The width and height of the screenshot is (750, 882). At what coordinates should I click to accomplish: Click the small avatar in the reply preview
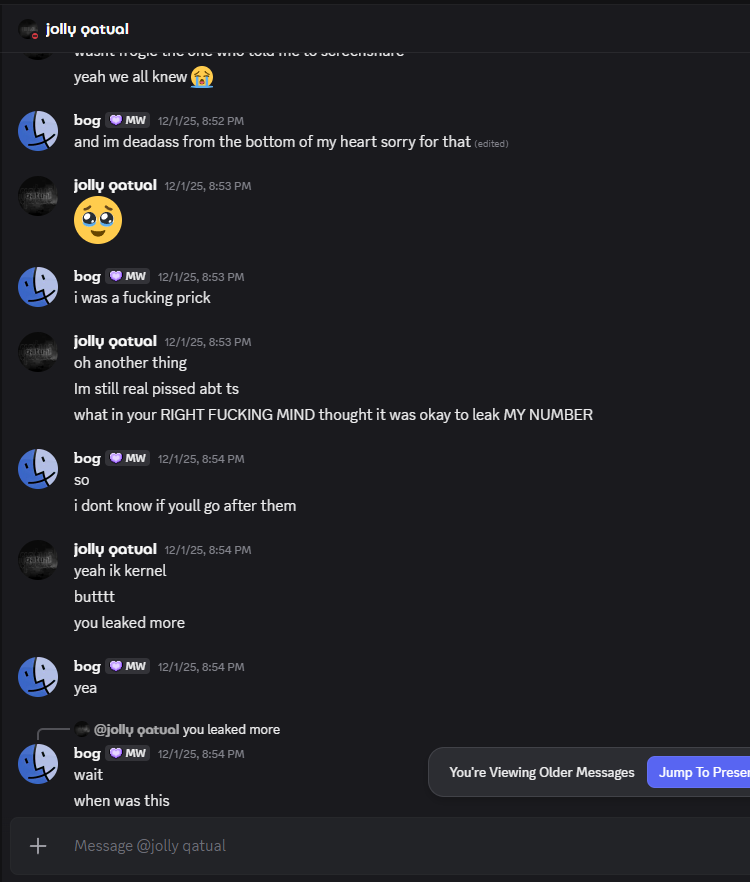point(83,729)
